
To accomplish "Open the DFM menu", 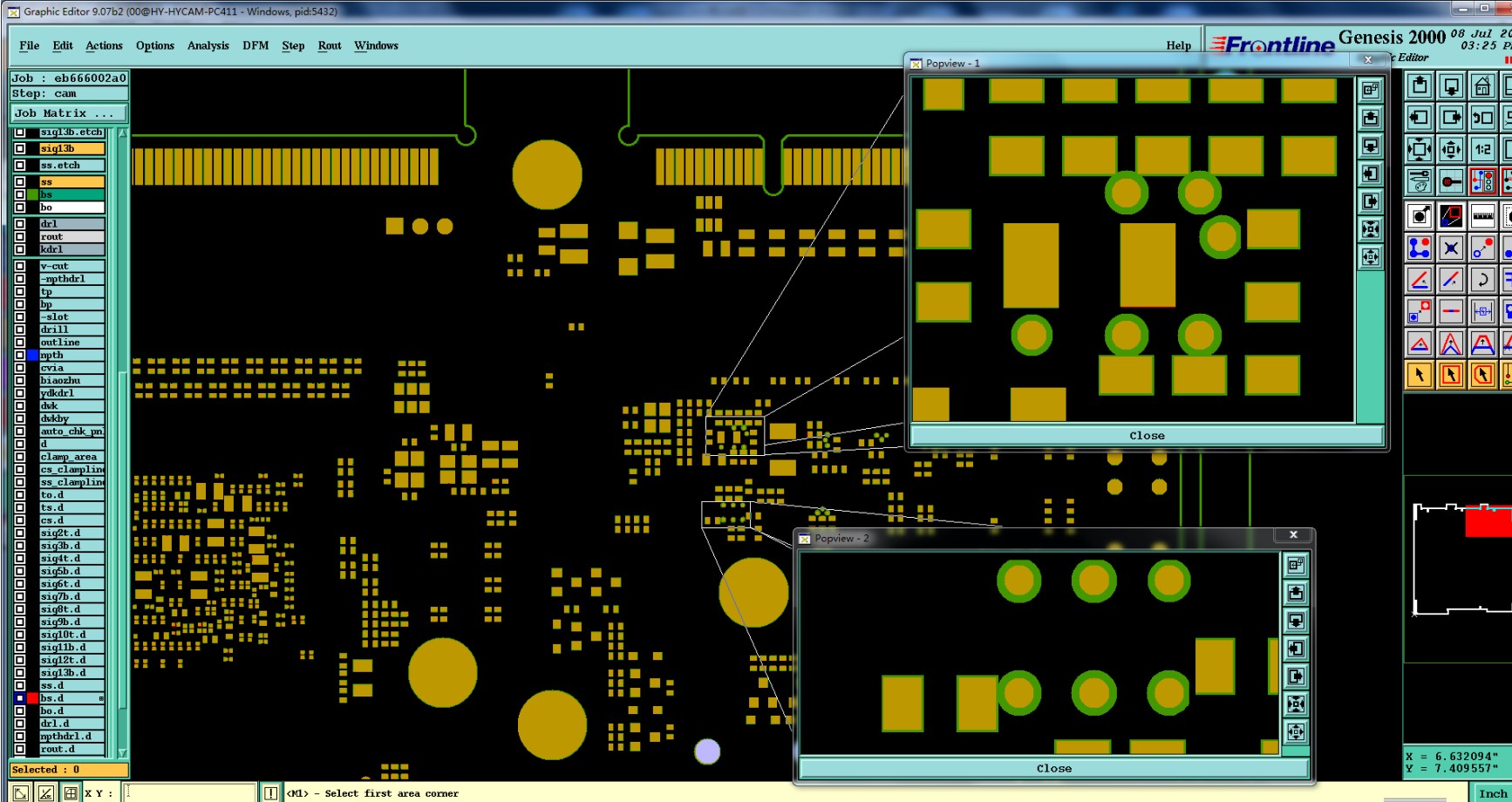I will 255,45.
